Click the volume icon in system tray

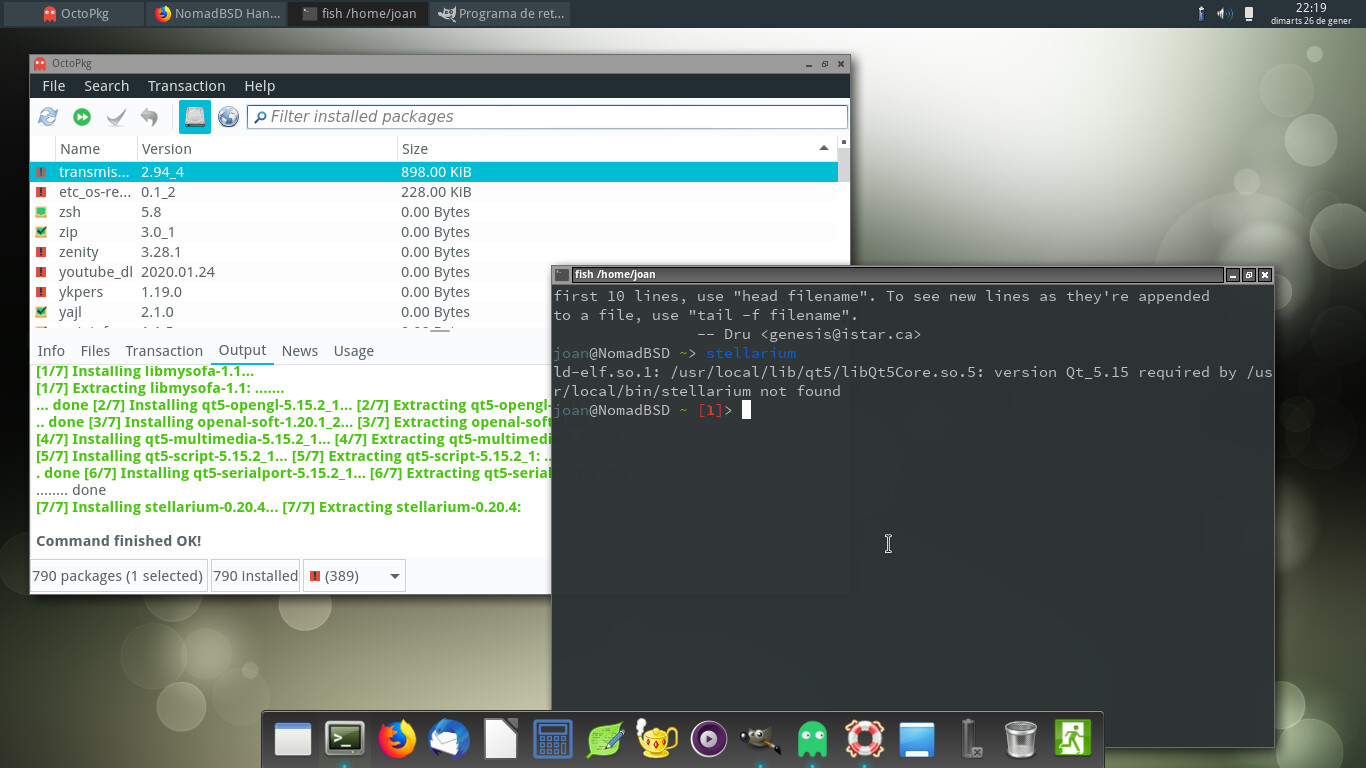(1224, 14)
